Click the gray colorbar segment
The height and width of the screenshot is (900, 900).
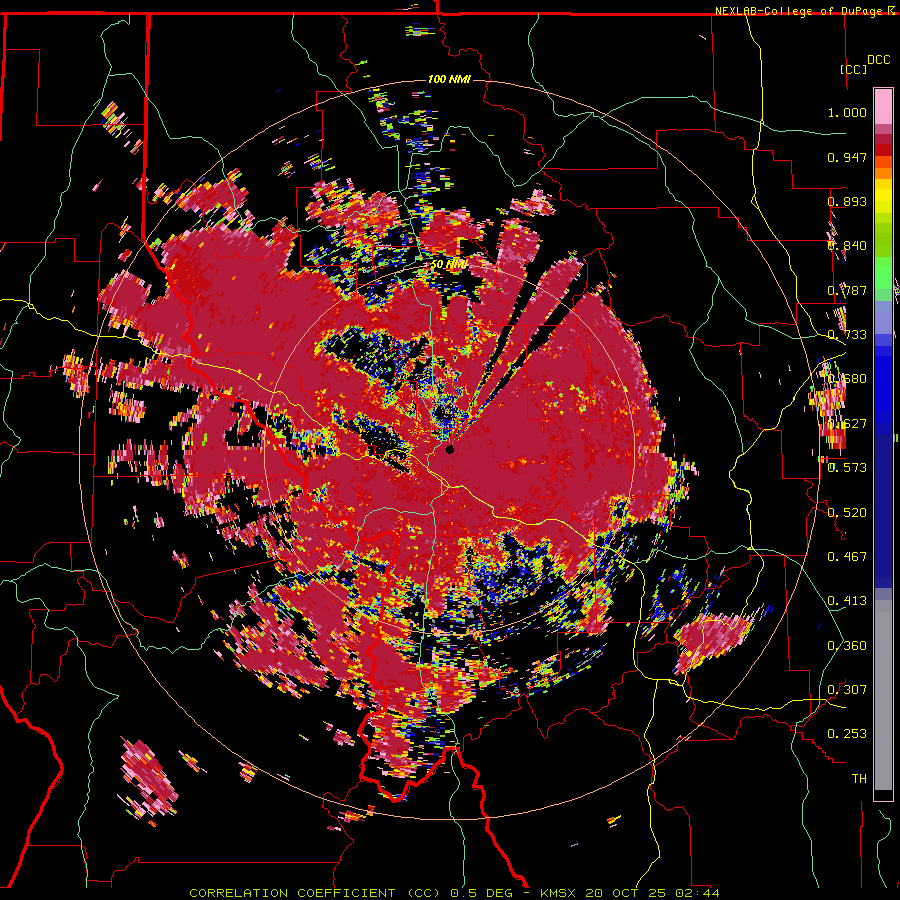[883, 695]
